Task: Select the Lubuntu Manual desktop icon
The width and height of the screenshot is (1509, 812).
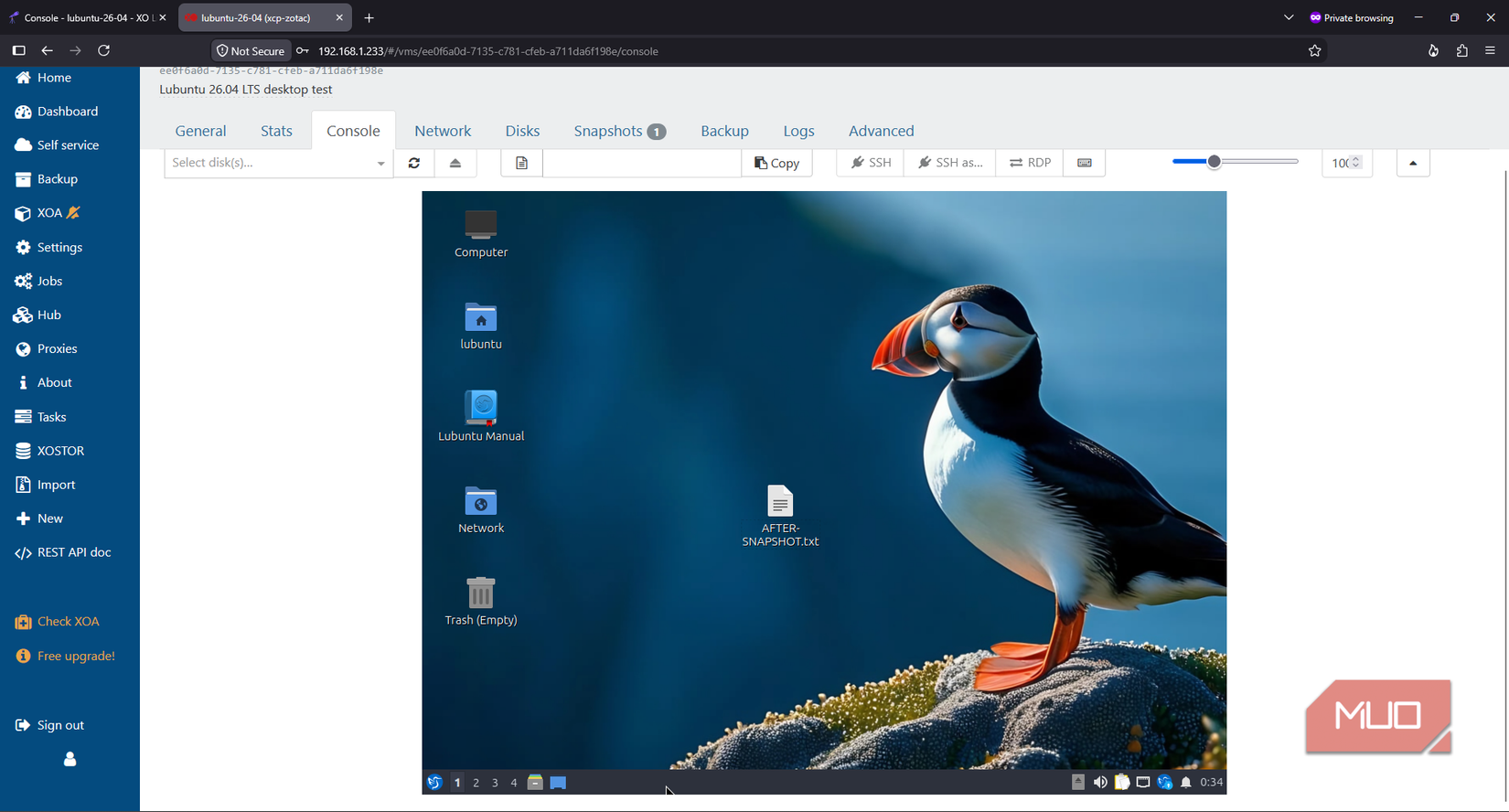Action: tap(481, 417)
